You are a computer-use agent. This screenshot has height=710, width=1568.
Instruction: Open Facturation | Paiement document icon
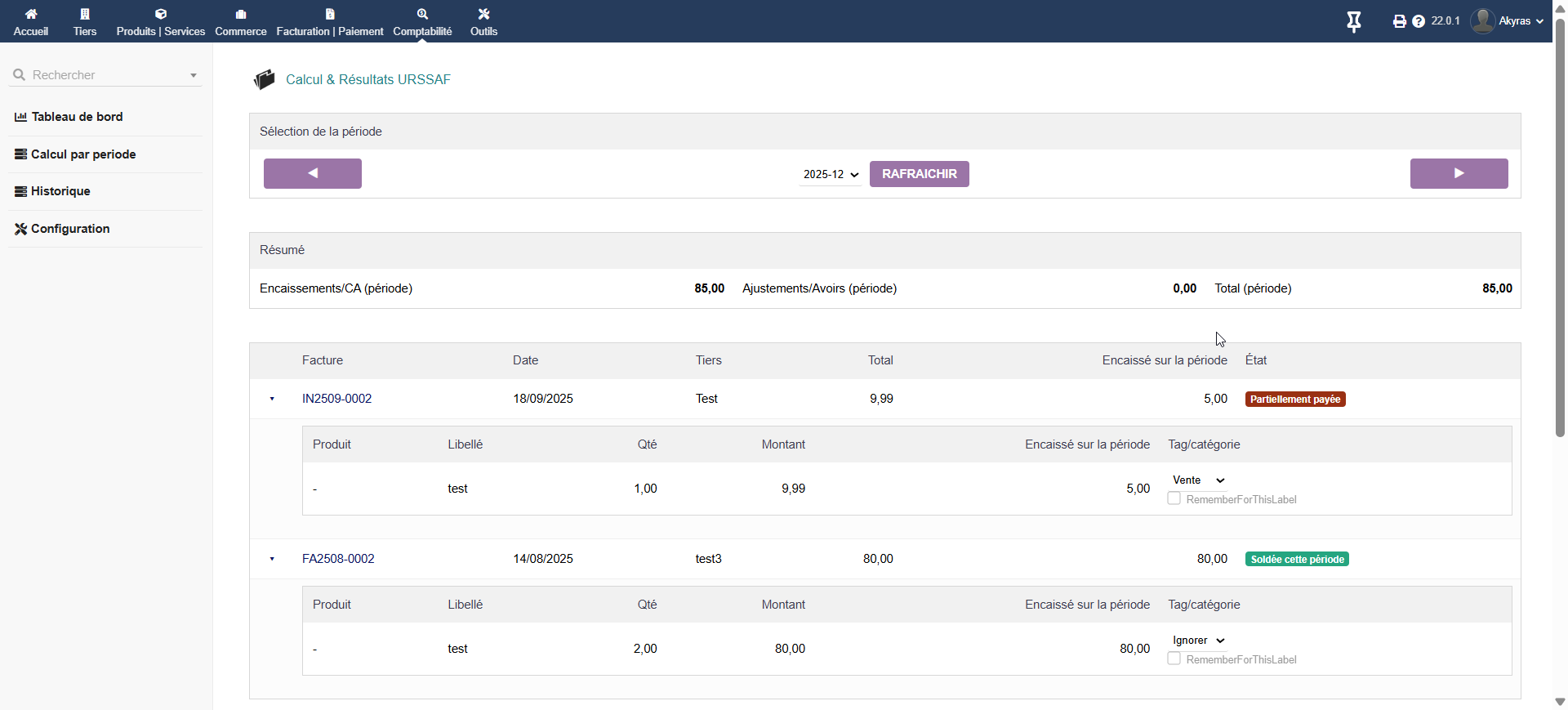coord(330,14)
